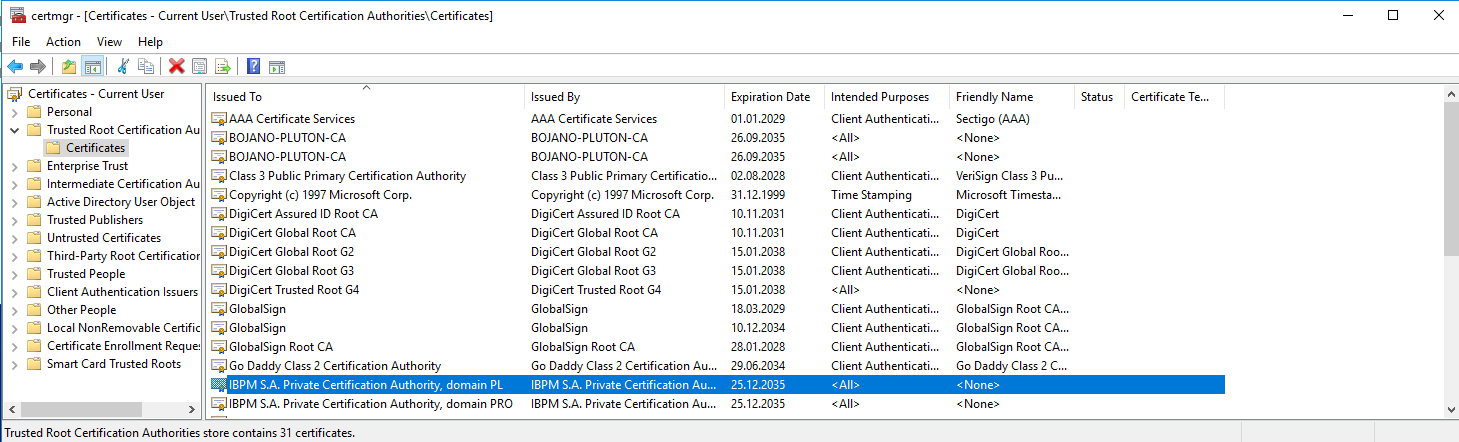
Task: Select DigiCert Global Root G3 certificate
Action: click(x=716, y=271)
